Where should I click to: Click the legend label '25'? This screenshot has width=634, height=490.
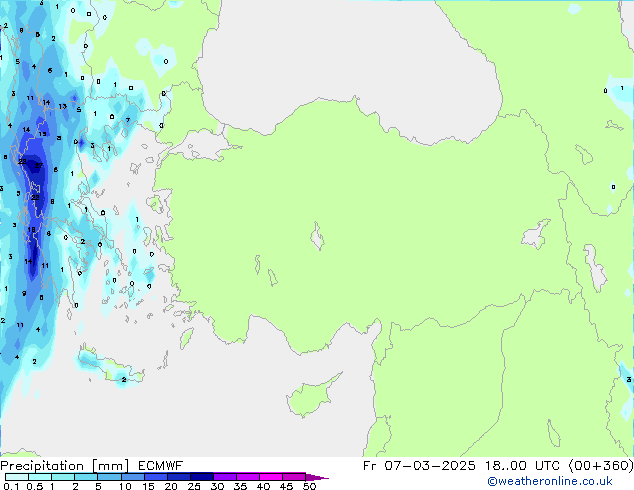[x=194, y=486]
